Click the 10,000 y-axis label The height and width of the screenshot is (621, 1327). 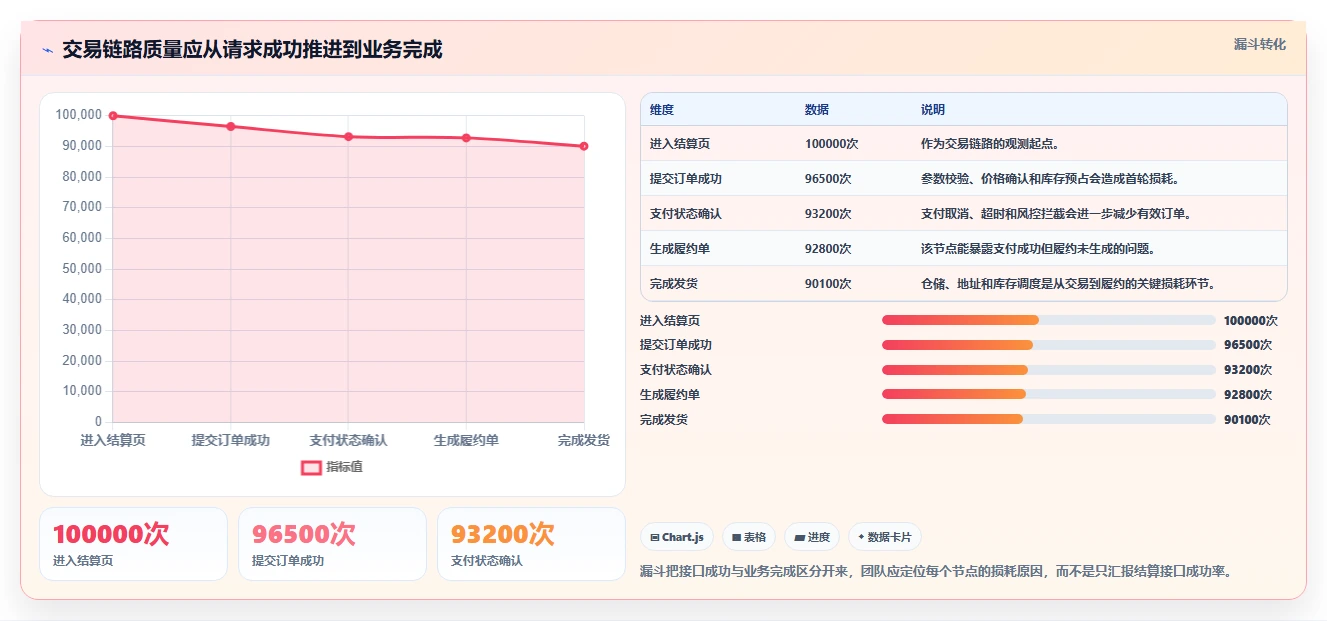click(x=82, y=391)
